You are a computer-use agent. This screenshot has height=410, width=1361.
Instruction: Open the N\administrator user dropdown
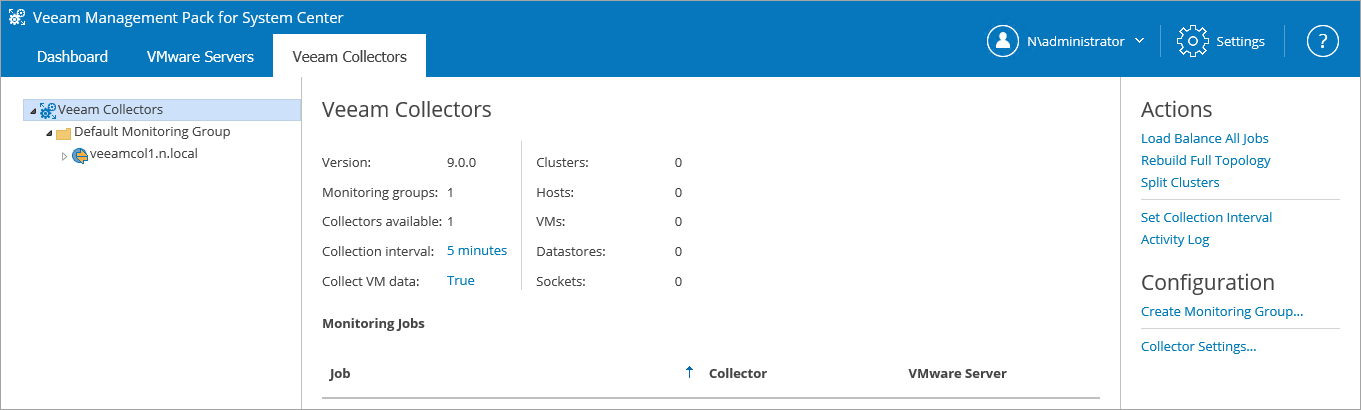pyautogui.click(x=1139, y=41)
